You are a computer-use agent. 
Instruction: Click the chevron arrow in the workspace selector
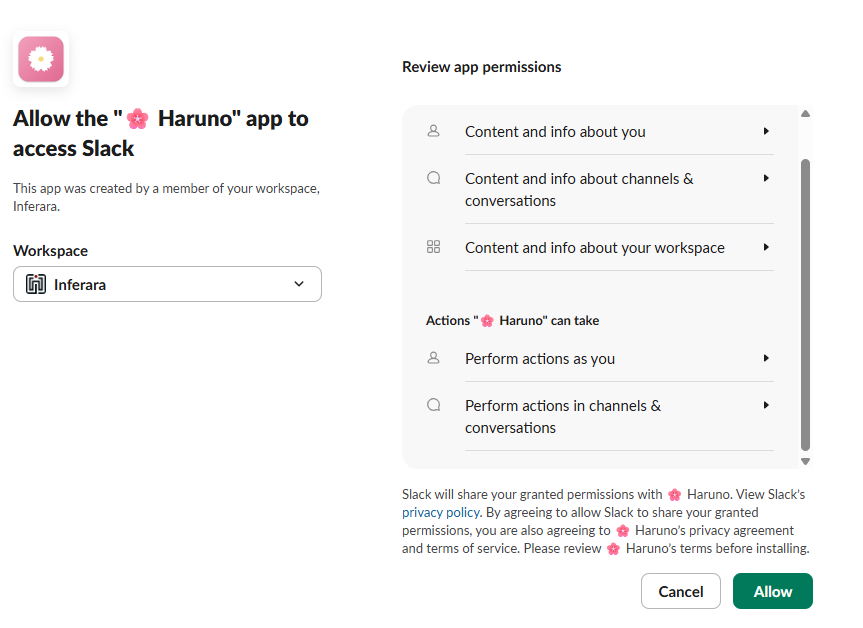(x=299, y=284)
